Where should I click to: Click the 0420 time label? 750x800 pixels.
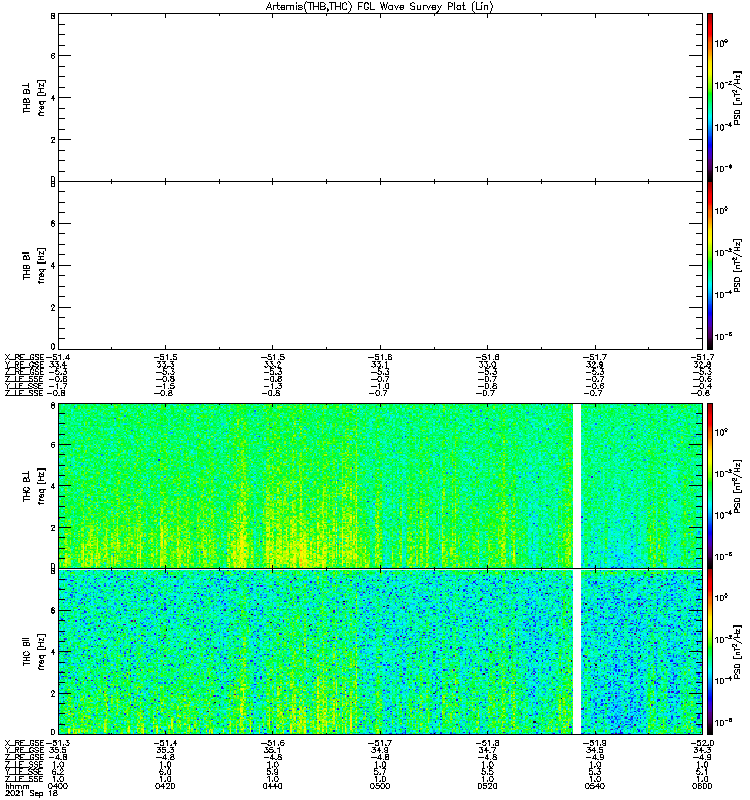click(165, 786)
